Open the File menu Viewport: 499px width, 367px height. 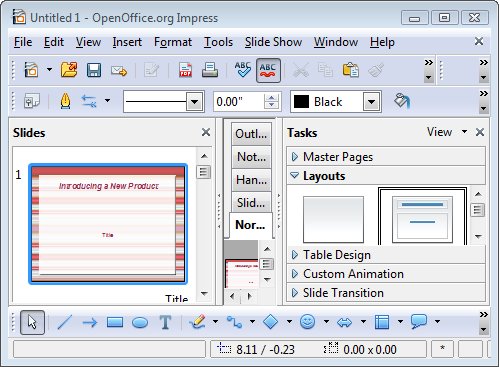[23, 42]
